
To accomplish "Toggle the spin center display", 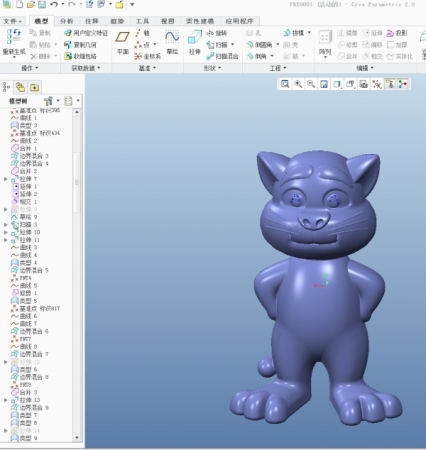I will 403,84.
